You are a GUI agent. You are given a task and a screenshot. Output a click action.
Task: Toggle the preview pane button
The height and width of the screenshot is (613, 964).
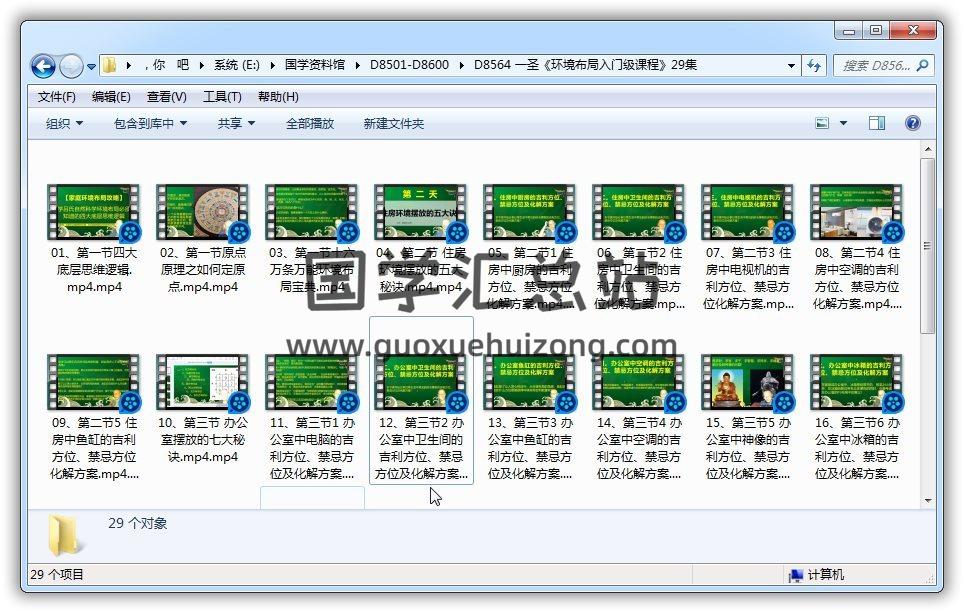tap(877, 123)
